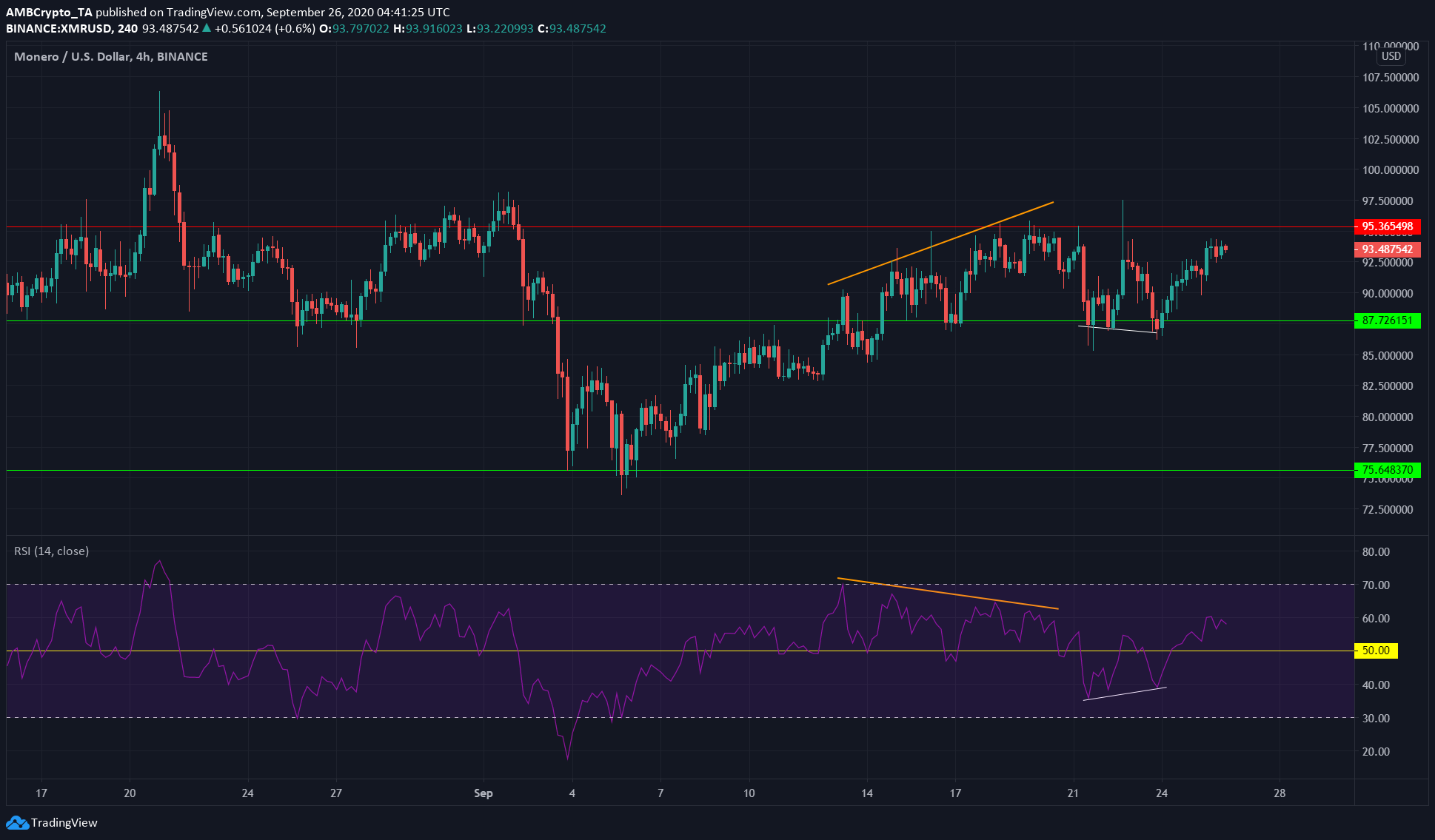The width and height of the screenshot is (1435, 840).
Task: Click the yellow RSI 50.00 label
Action: pos(1376,651)
